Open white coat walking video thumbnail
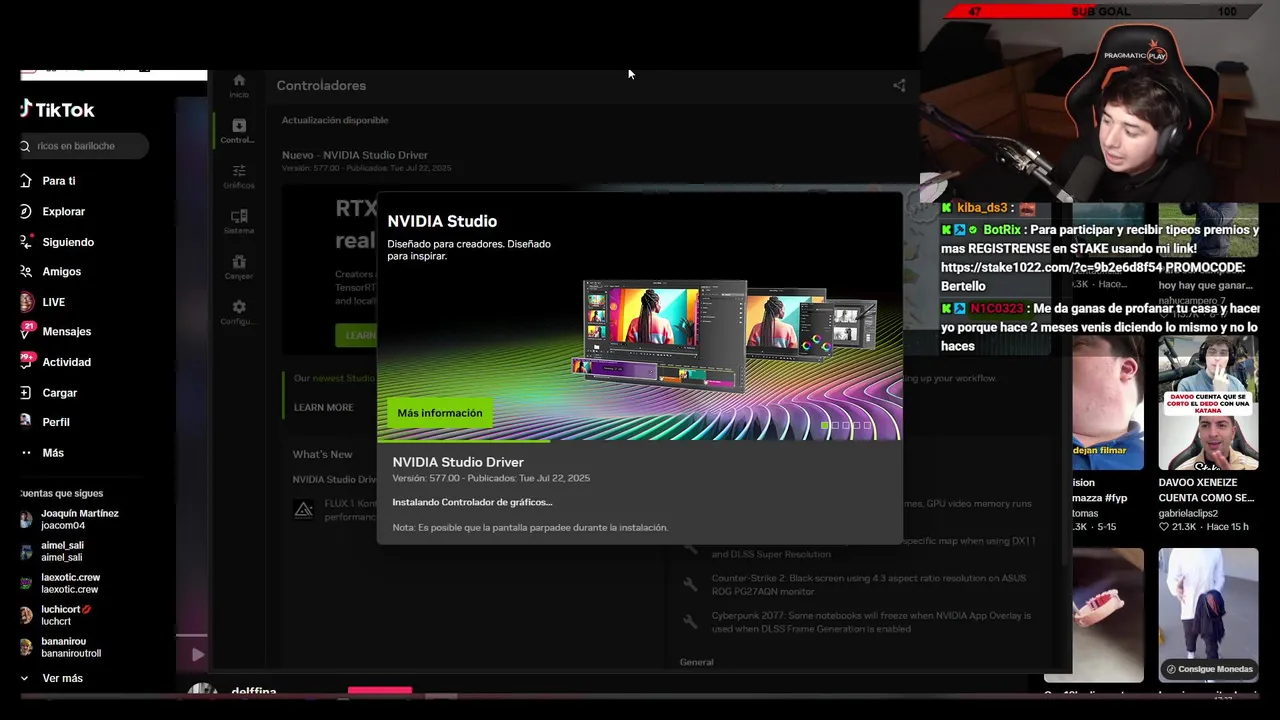Image resolution: width=1280 pixels, height=720 pixels. point(1208,615)
